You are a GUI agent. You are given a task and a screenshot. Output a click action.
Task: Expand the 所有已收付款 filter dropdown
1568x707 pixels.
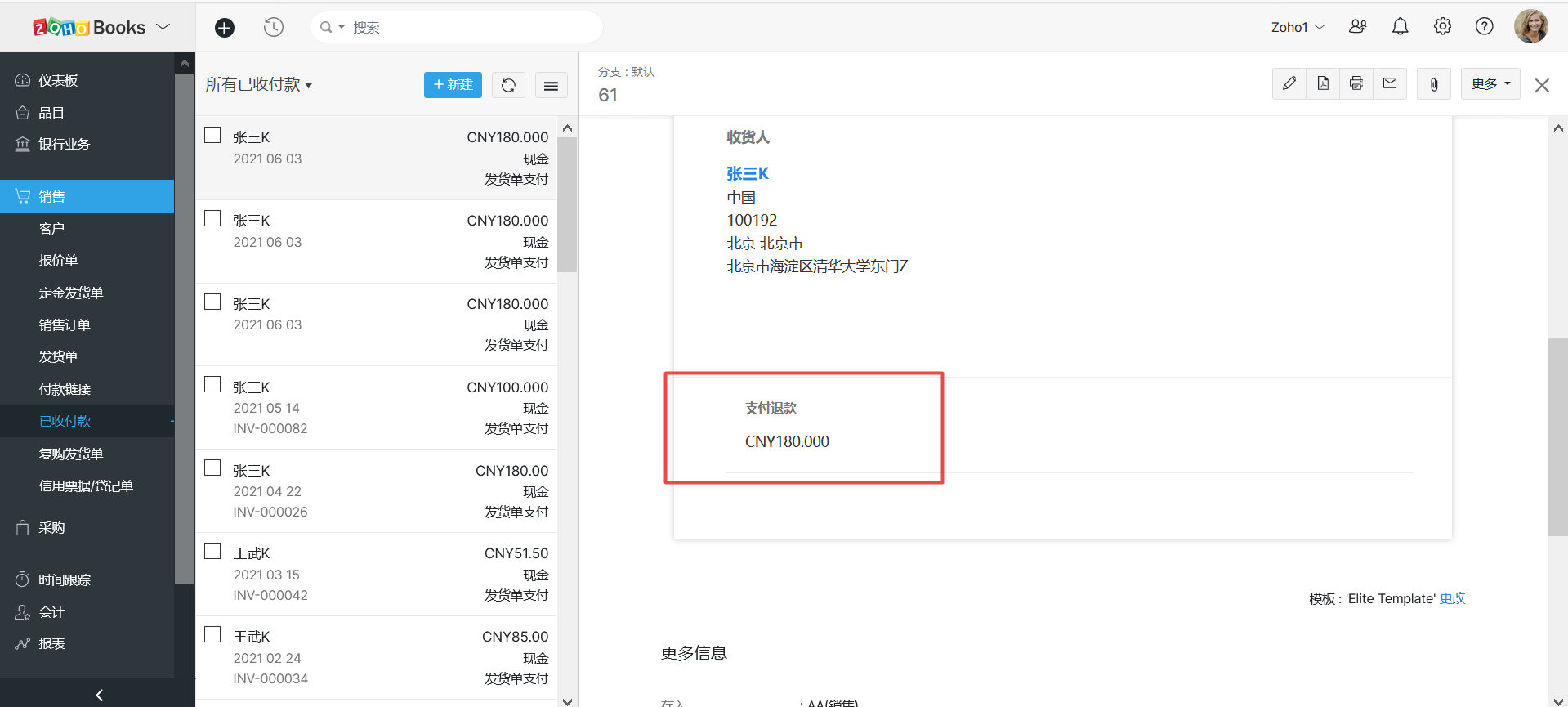(x=258, y=85)
